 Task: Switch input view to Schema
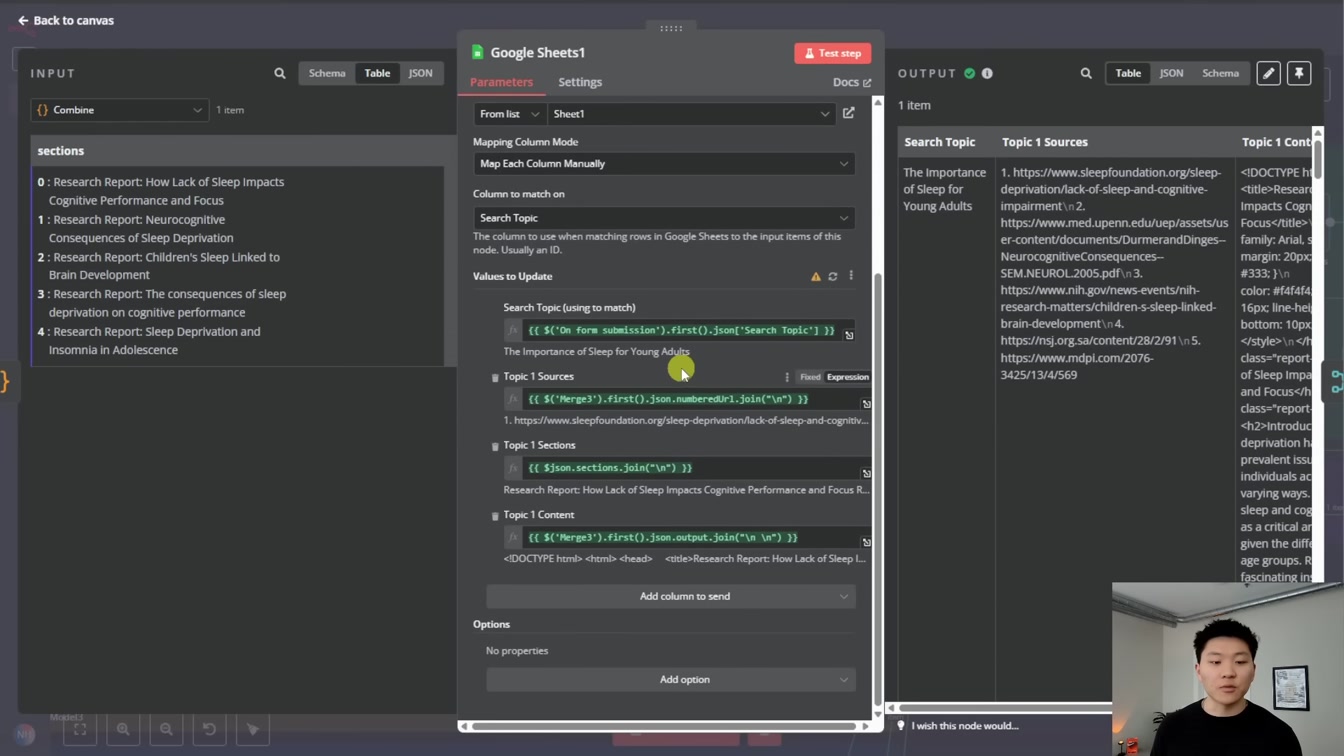click(327, 73)
